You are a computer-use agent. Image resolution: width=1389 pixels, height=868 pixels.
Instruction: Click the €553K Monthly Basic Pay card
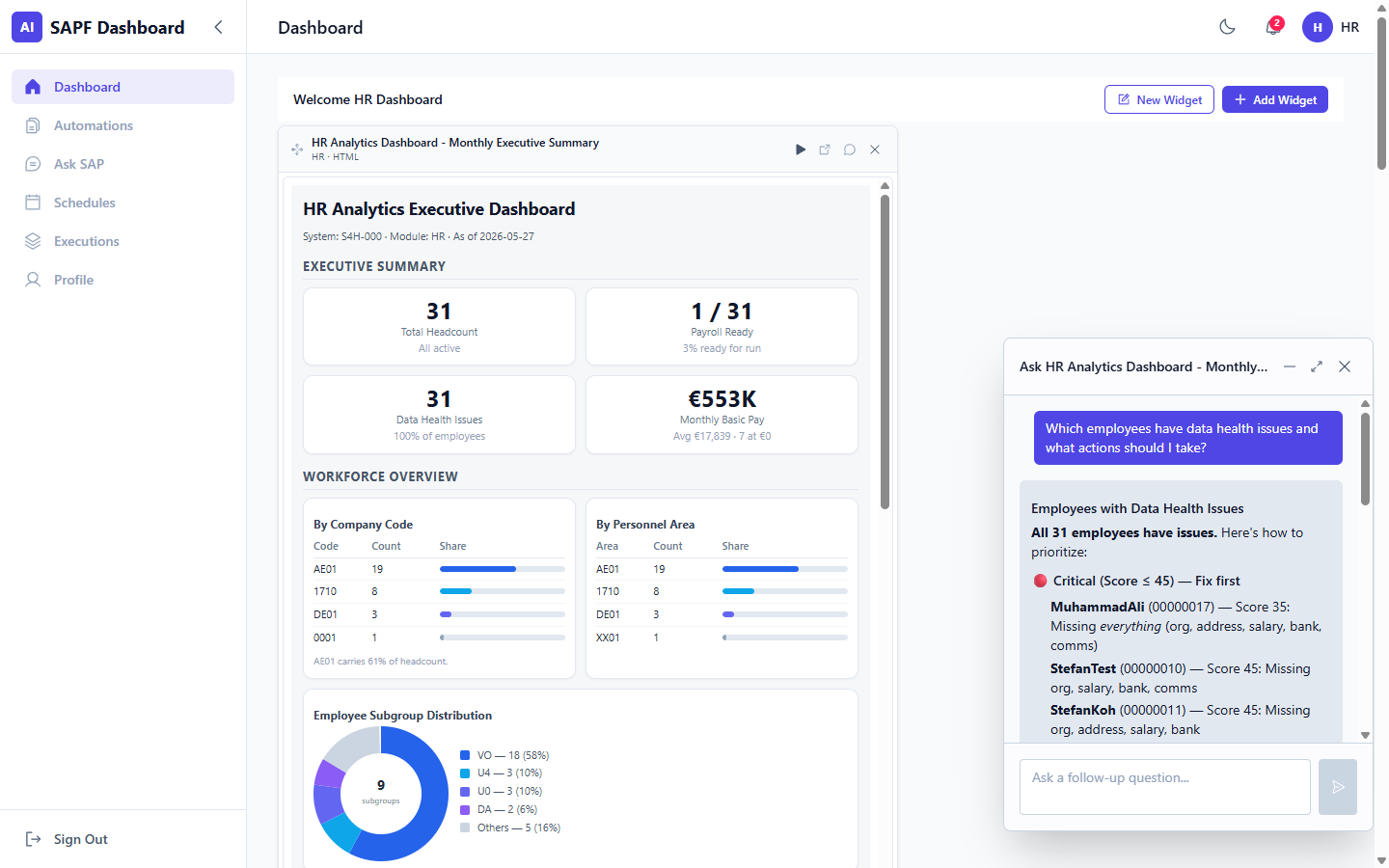point(722,415)
